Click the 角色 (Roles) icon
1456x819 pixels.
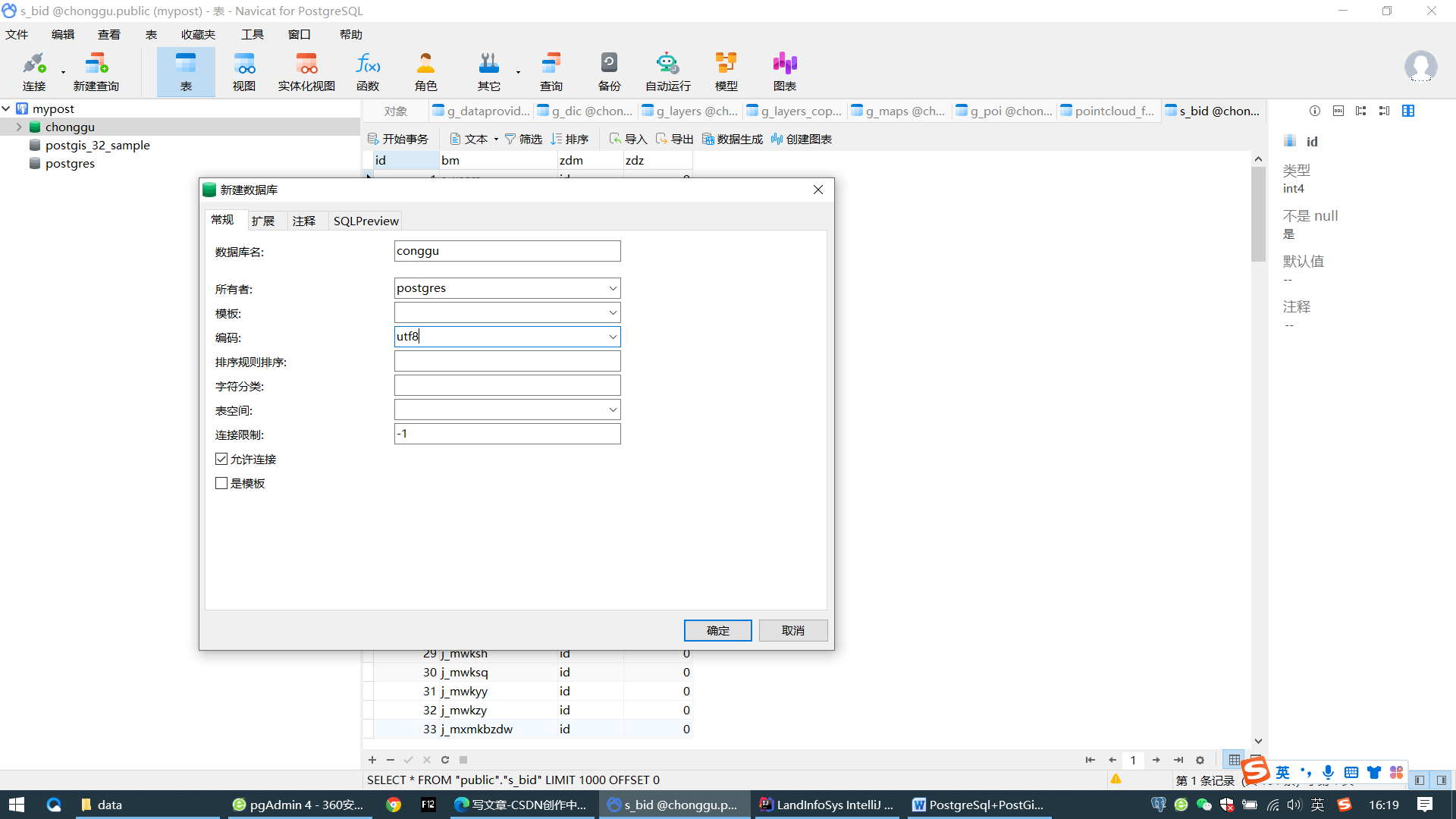coord(425,71)
